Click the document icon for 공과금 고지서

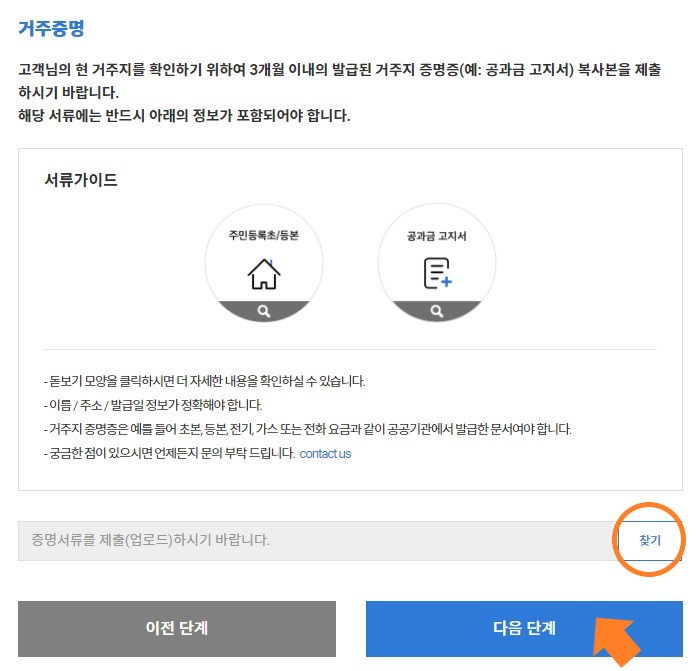[438, 273]
